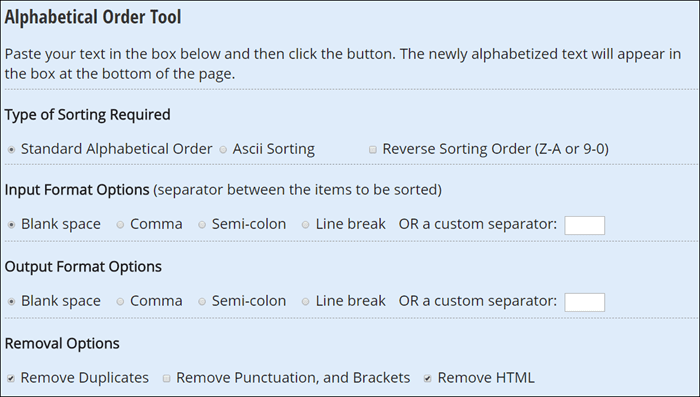Choose the Ascii Sorting option
The image size is (700, 397).
(223, 150)
